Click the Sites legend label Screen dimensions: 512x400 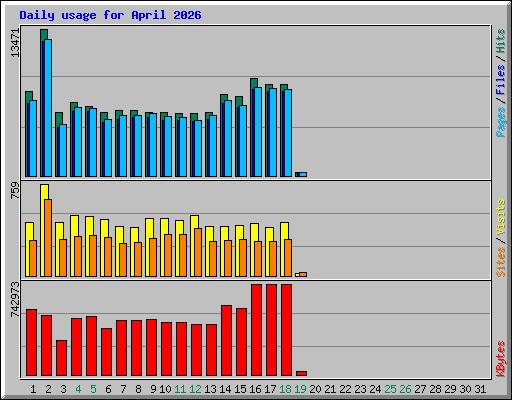click(x=501, y=262)
